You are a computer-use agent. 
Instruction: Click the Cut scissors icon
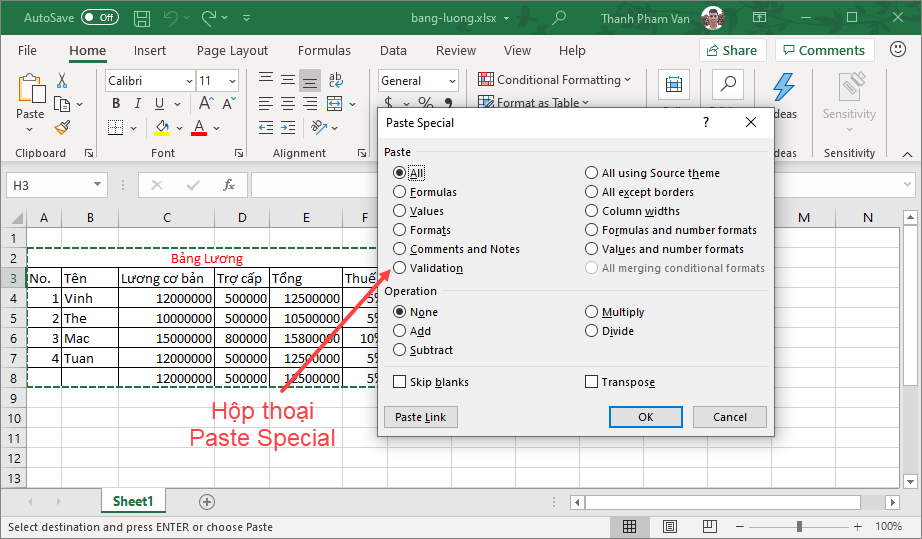(62, 81)
